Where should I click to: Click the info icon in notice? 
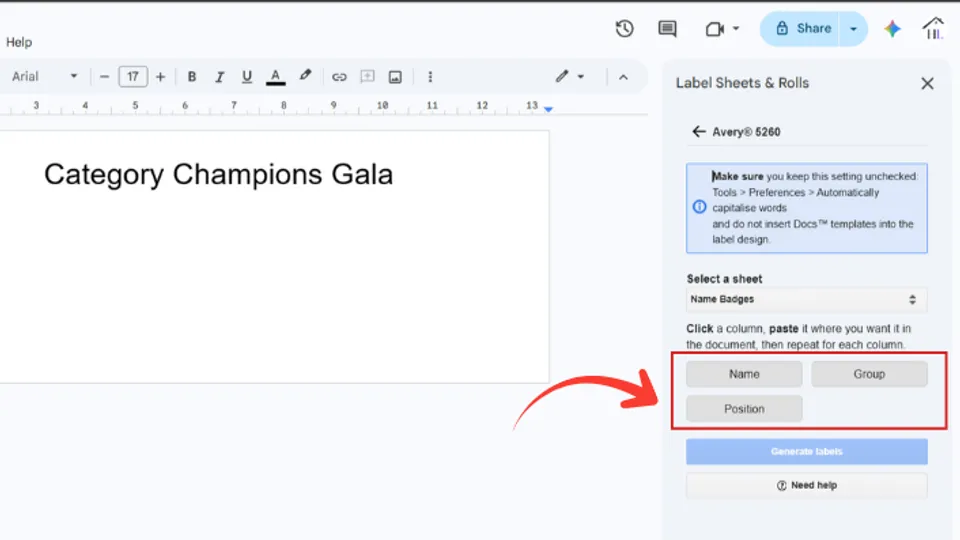699,207
